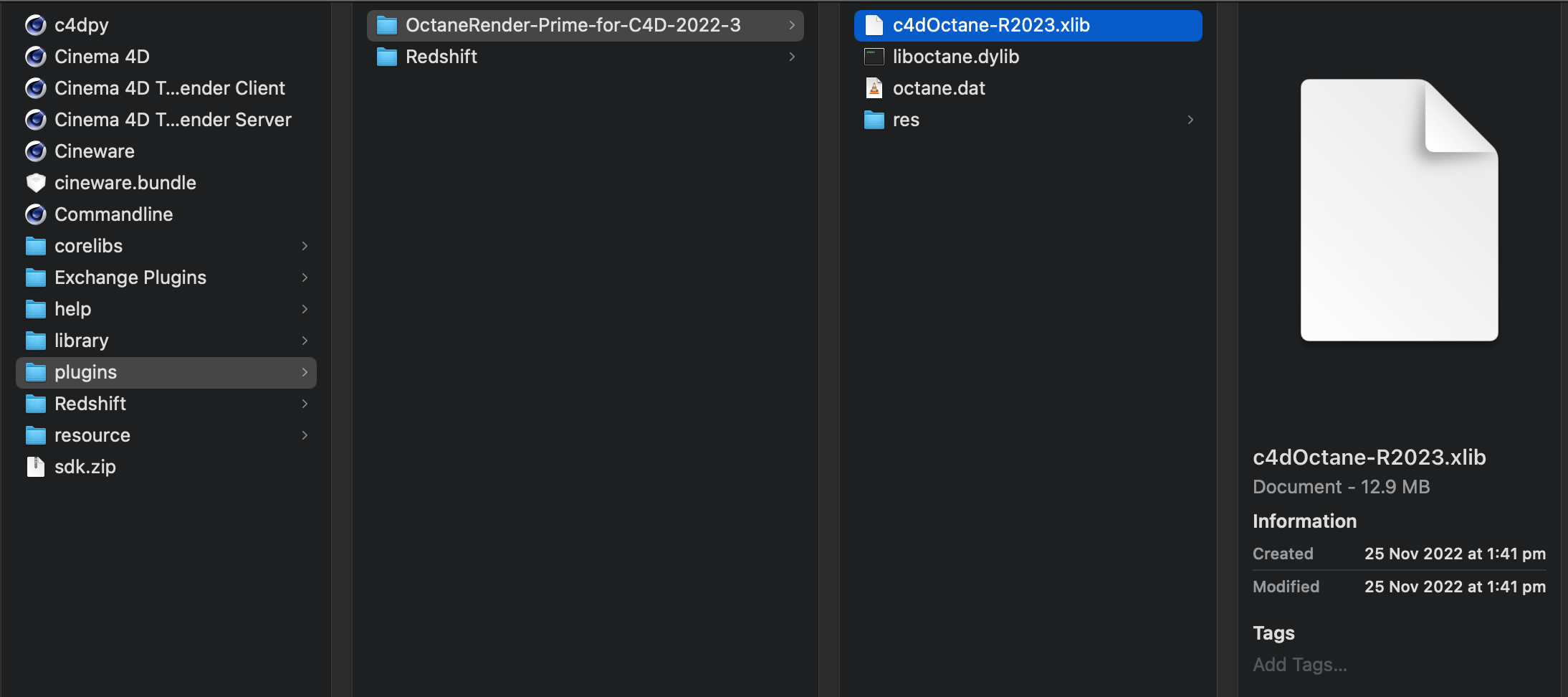This screenshot has height=697, width=1568.
Task: Click the c4dpy application icon
Action: point(35,25)
